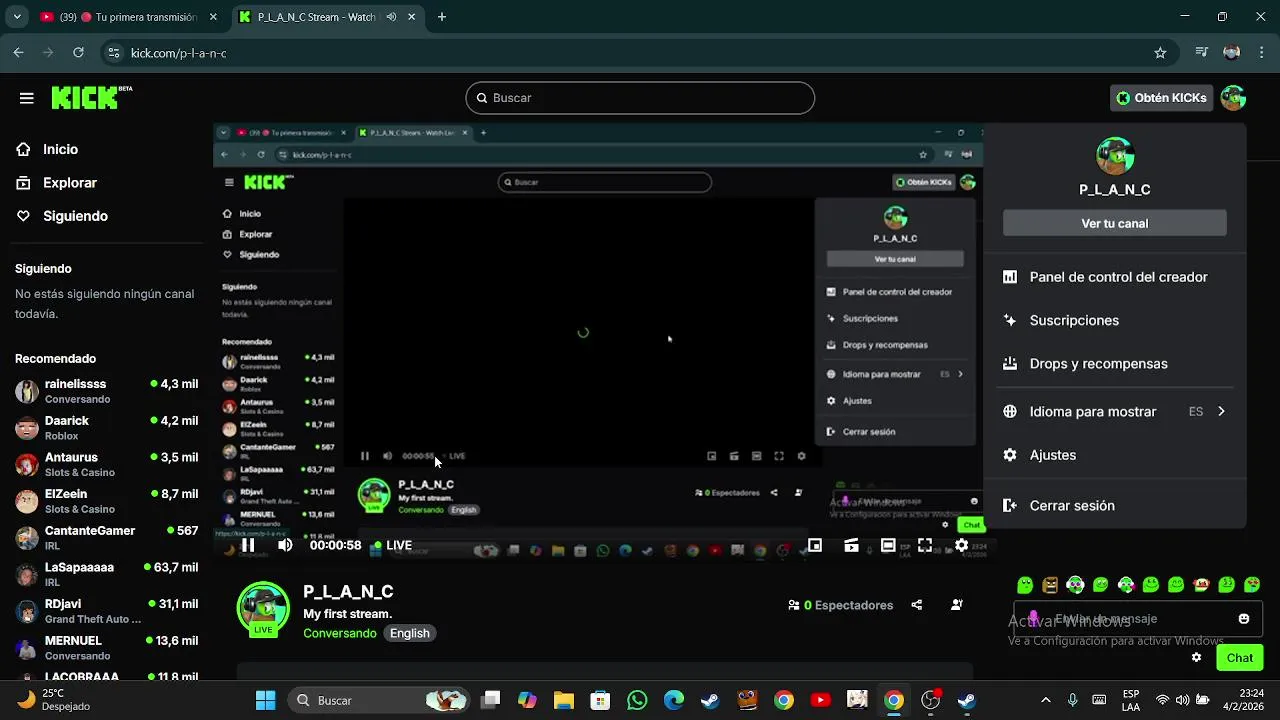Viewport: 1280px width, 720px height.
Task: Open ElZeein channel in Recomendado list
Action: [106, 501]
